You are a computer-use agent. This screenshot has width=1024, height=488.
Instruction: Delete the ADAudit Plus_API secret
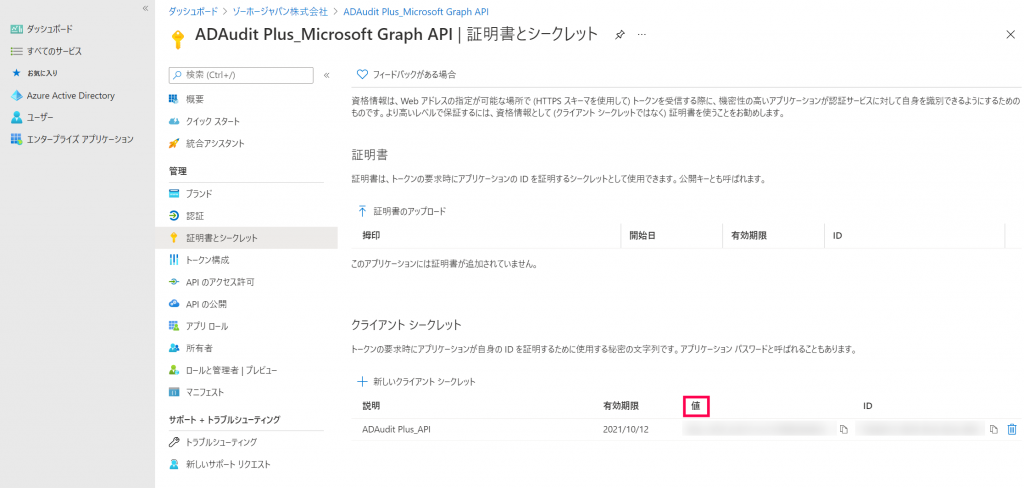coord(1011,429)
